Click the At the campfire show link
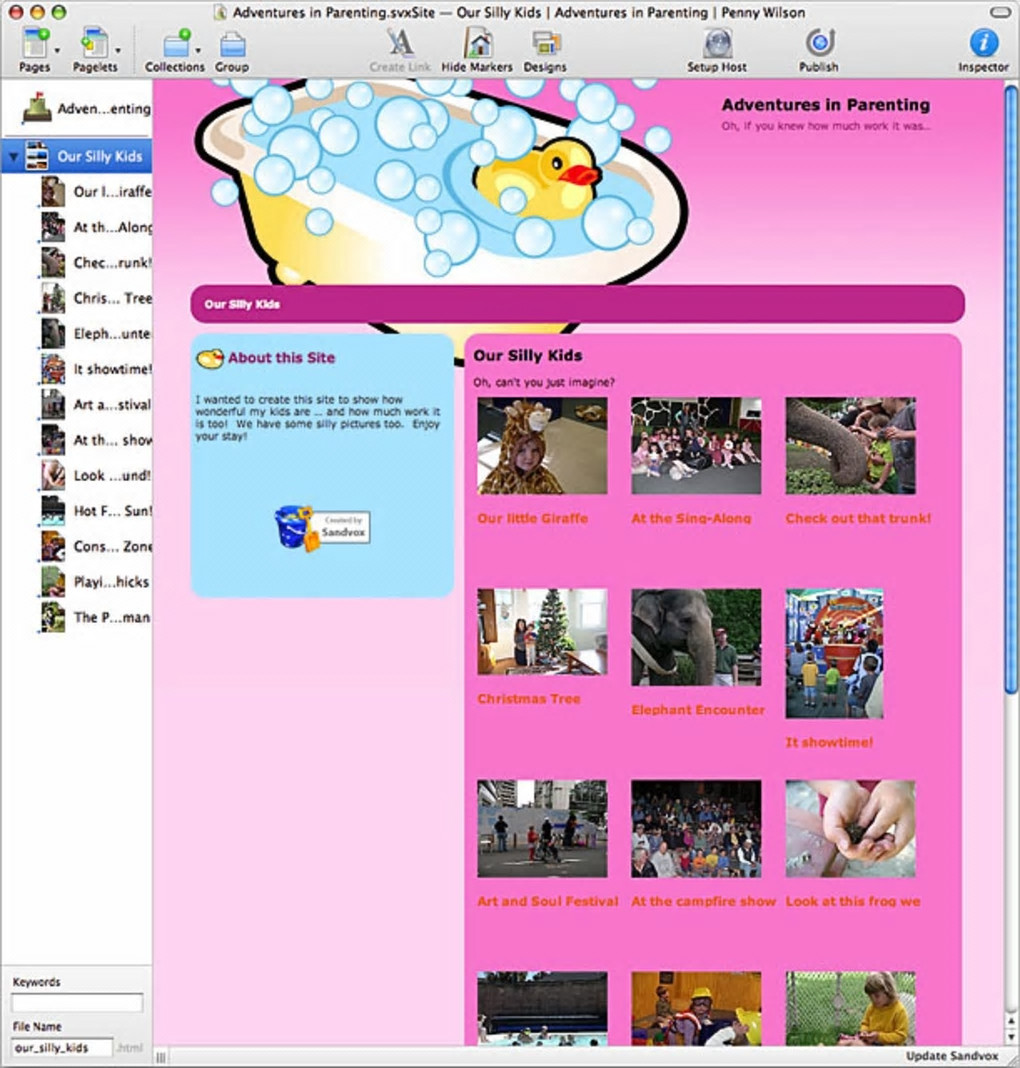 pyautogui.click(x=703, y=900)
